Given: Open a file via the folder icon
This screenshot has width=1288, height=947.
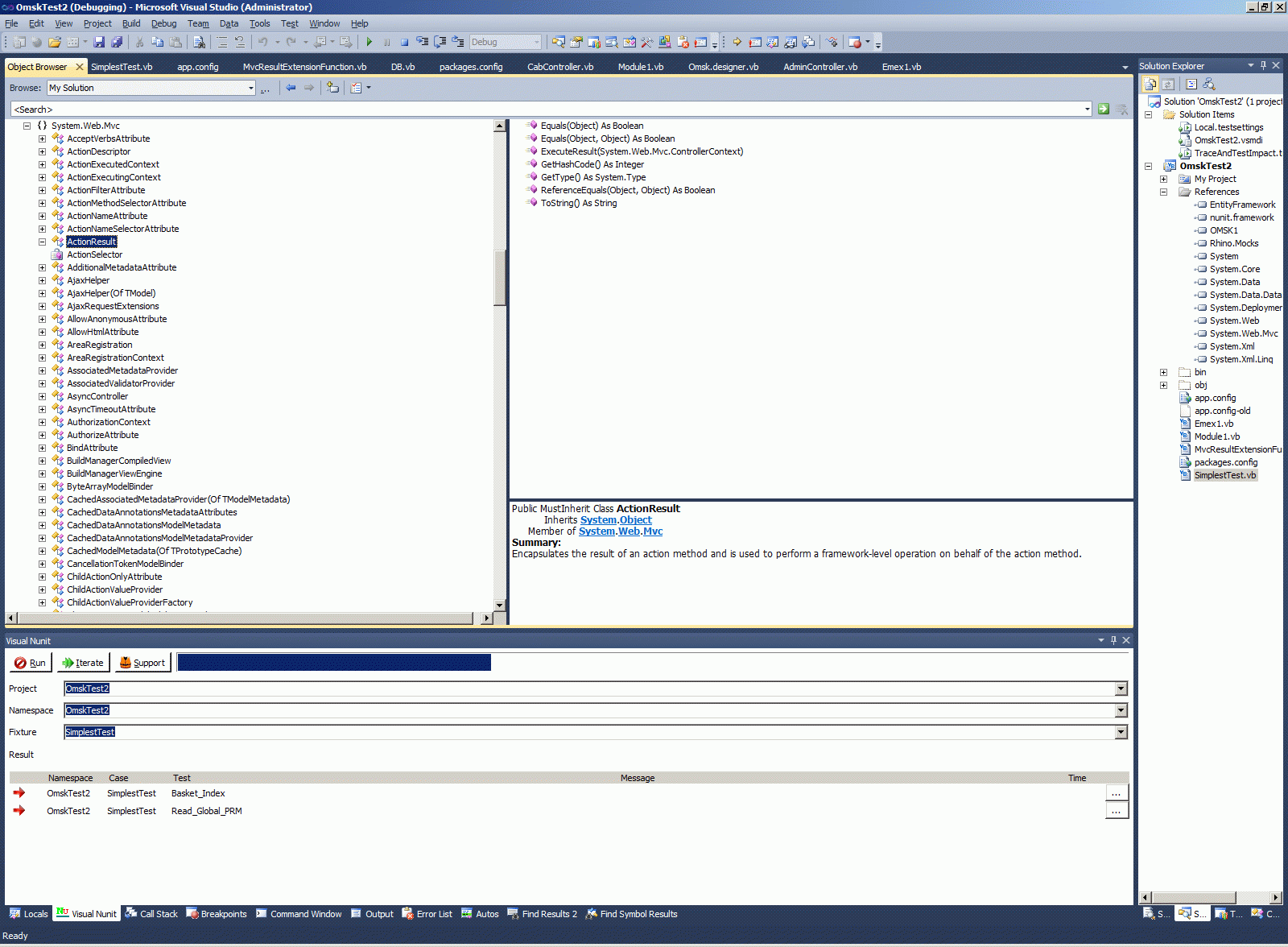Looking at the screenshot, I should click(x=55, y=42).
